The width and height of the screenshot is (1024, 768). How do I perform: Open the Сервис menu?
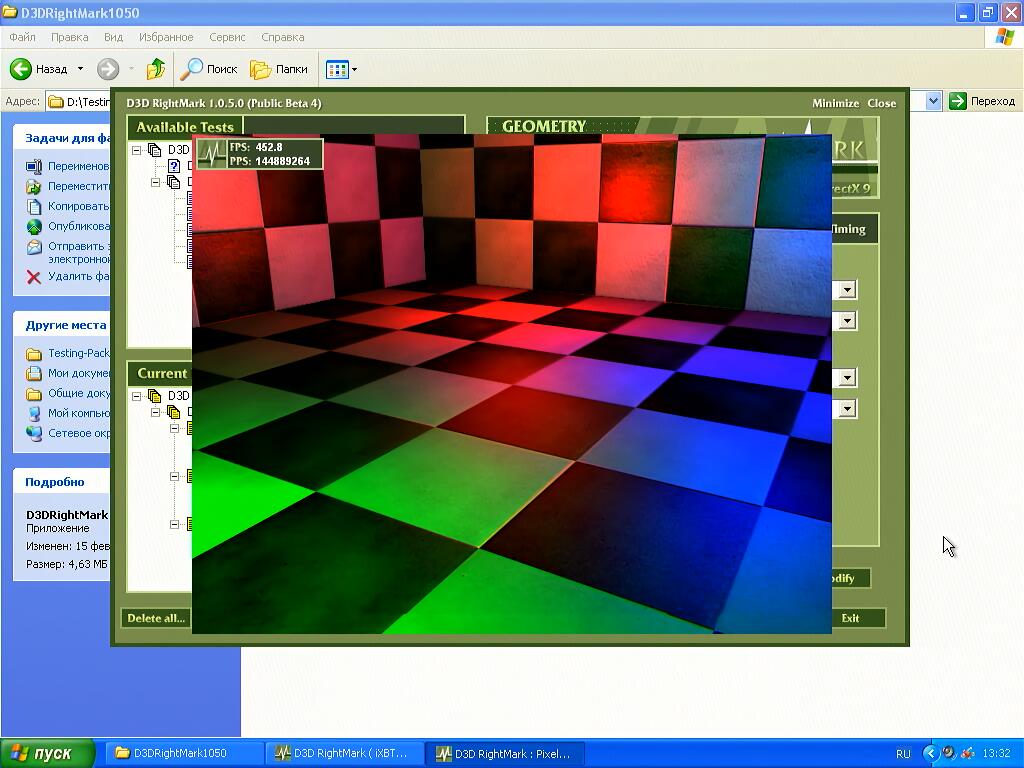pos(227,37)
